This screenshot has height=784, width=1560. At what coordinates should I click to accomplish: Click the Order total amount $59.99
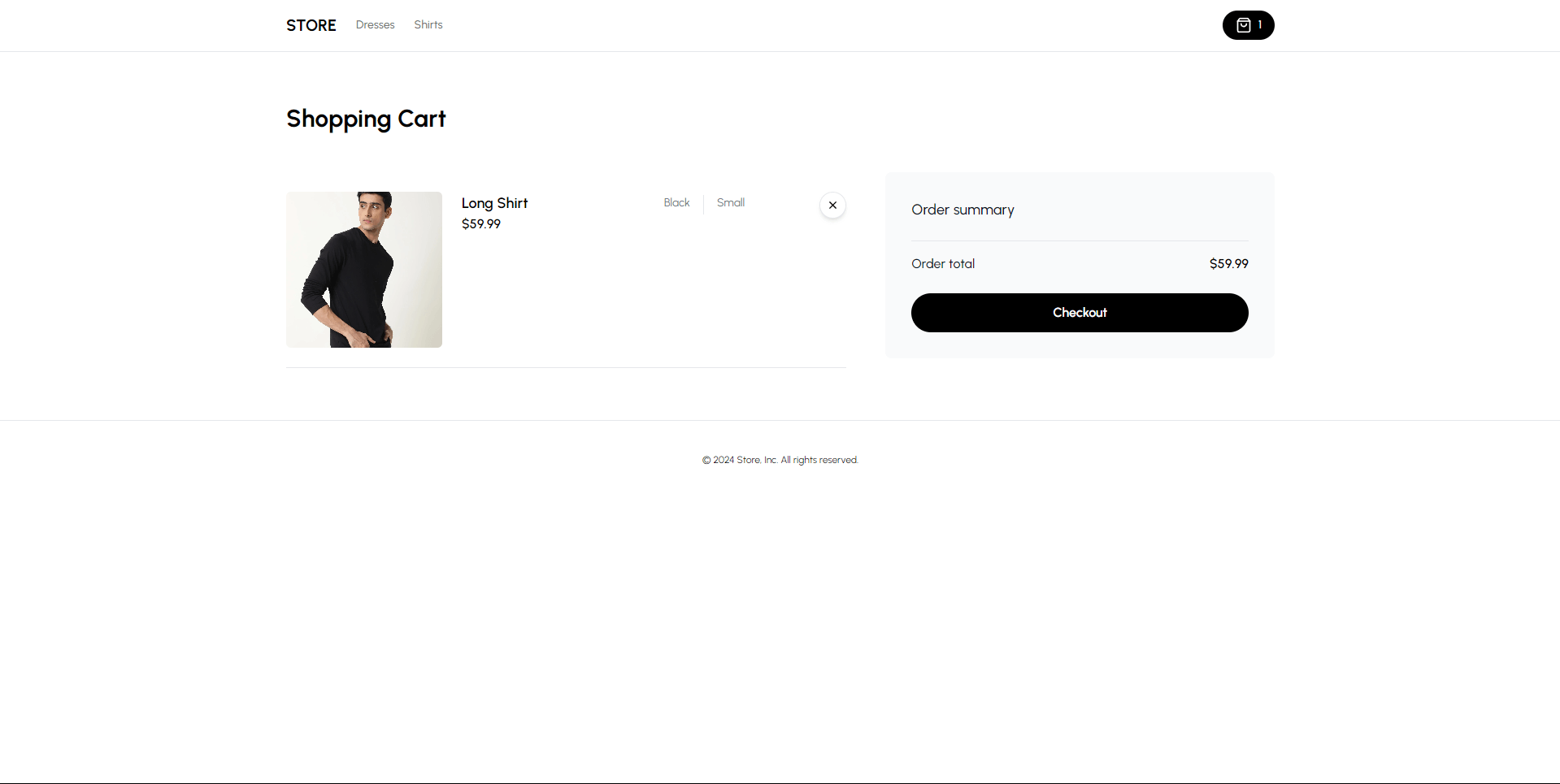1228,264
